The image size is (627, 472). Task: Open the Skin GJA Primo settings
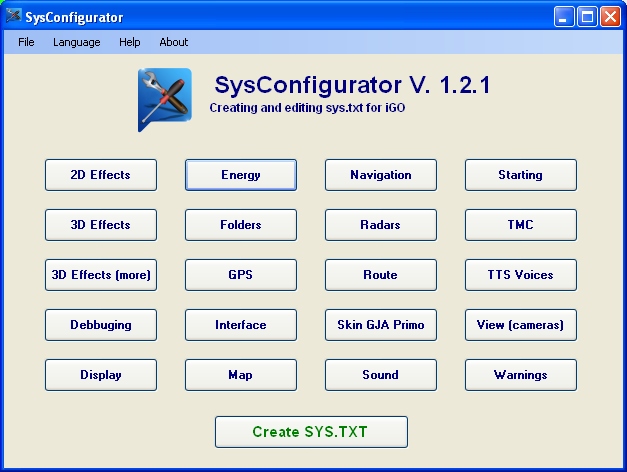tap(381, 325)
